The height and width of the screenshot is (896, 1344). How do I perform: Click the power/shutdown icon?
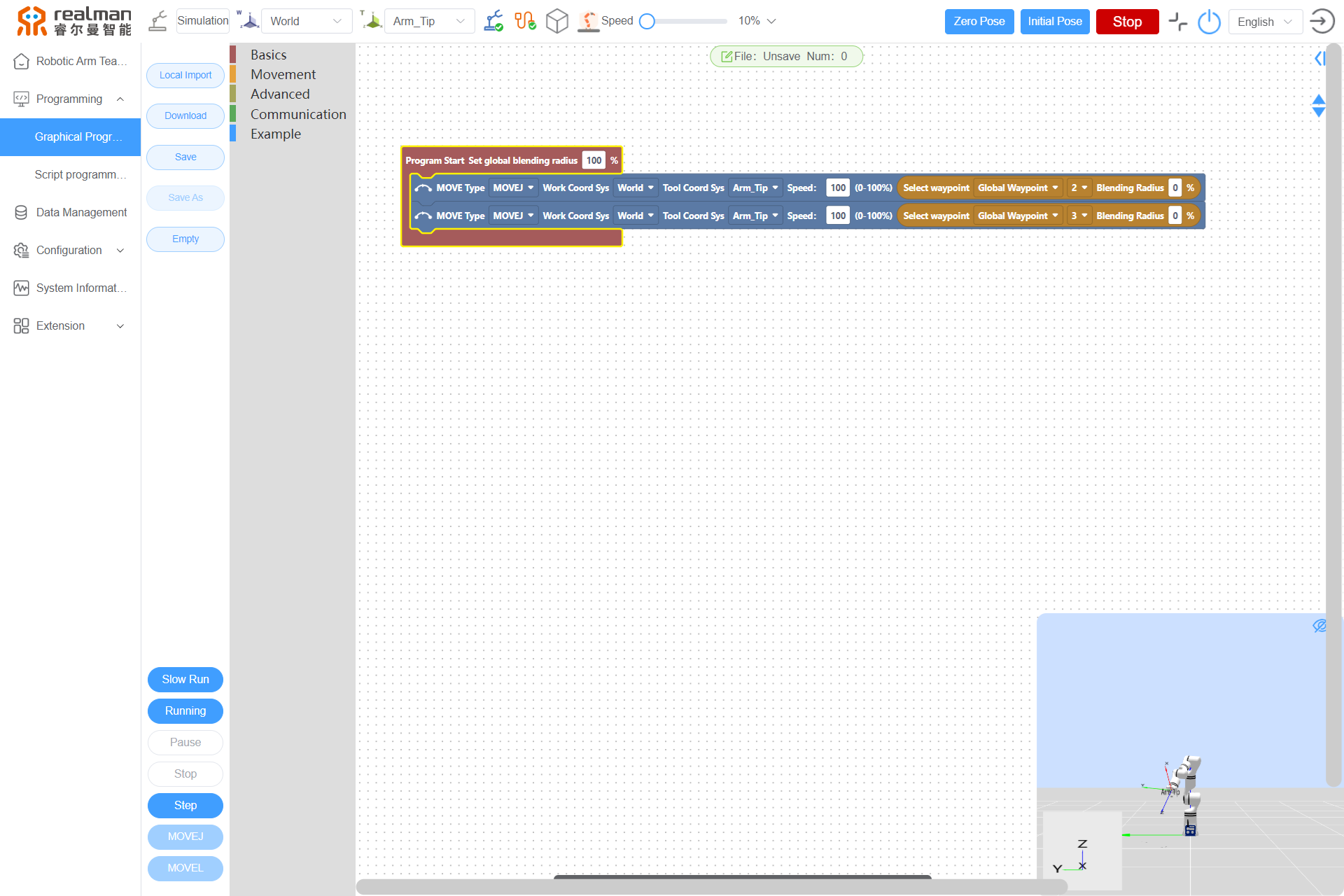(1208, 20)
